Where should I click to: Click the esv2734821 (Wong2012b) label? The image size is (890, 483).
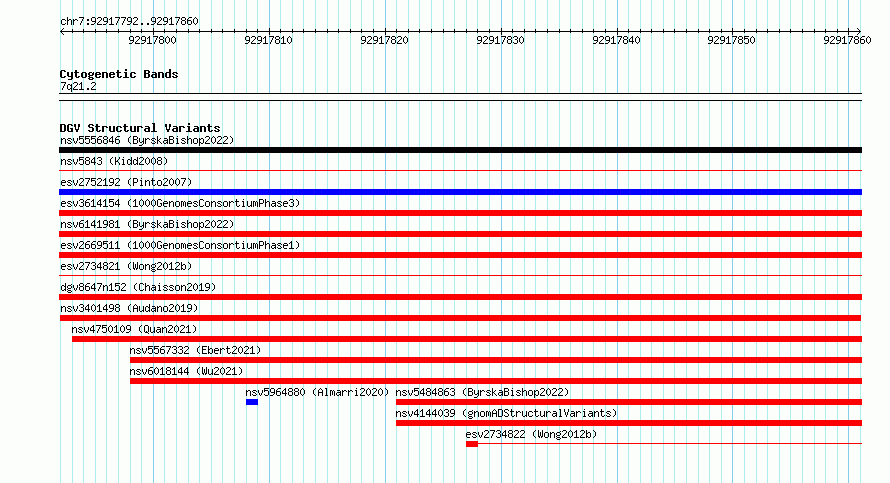coord(126,266)
